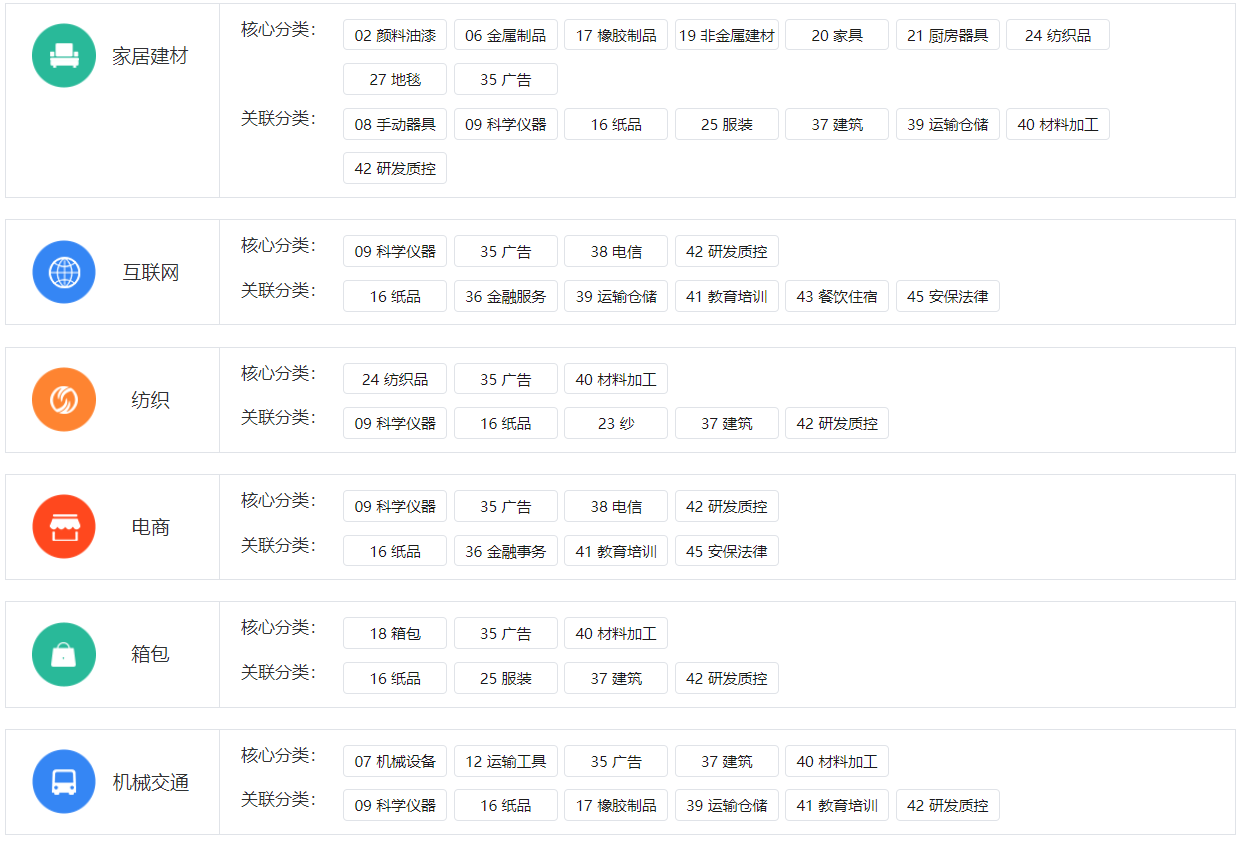Viewport: 1241px width, 841px height.
Task: Select the 箱包 industry name
Action: (150, 654)
